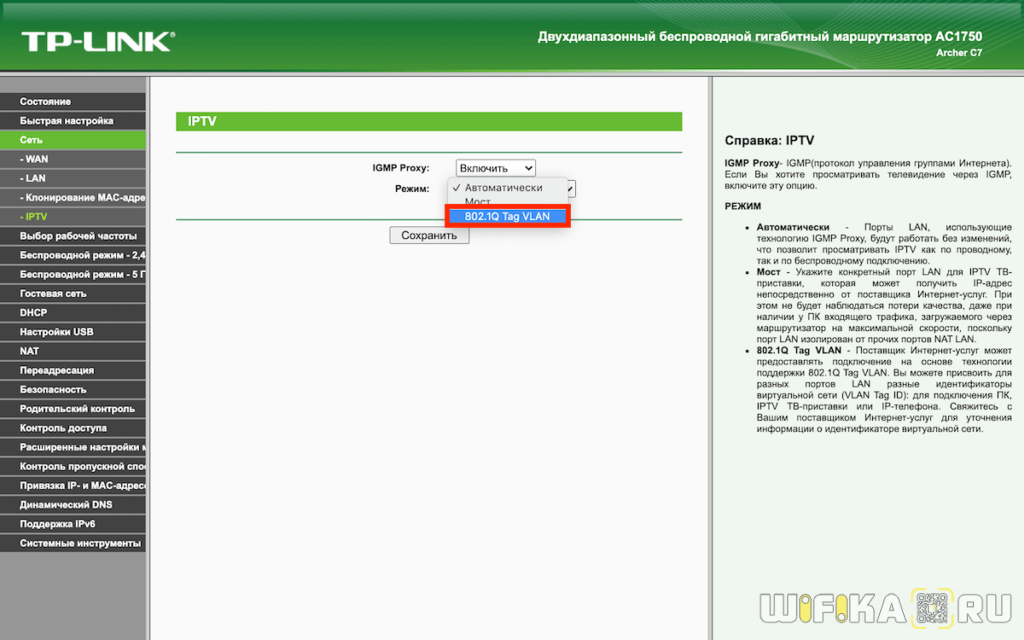The image size is (1024, 640).
Task: Open Привязка IP- и MAC-адресов
Action: pyautogui.click(x=72, y=485)
